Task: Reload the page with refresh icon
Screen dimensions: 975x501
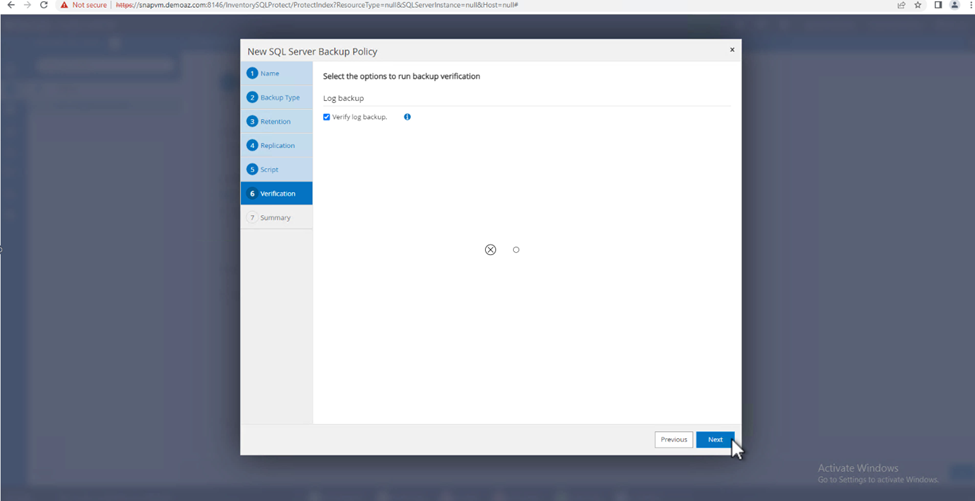Action: click(44, 4)
